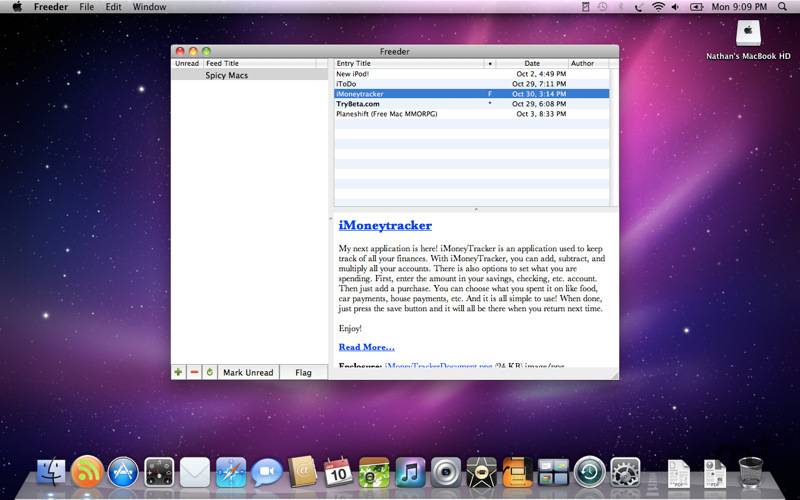800x500 pixels.
Task: Open the Wi-Fi status menu
Action: 658,7
